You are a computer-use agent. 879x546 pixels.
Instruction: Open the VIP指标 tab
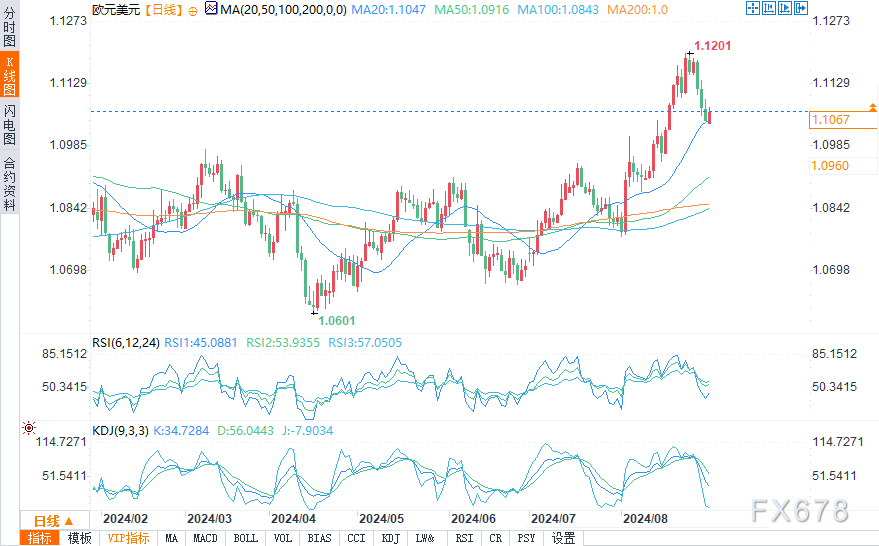tap(128, 538)
